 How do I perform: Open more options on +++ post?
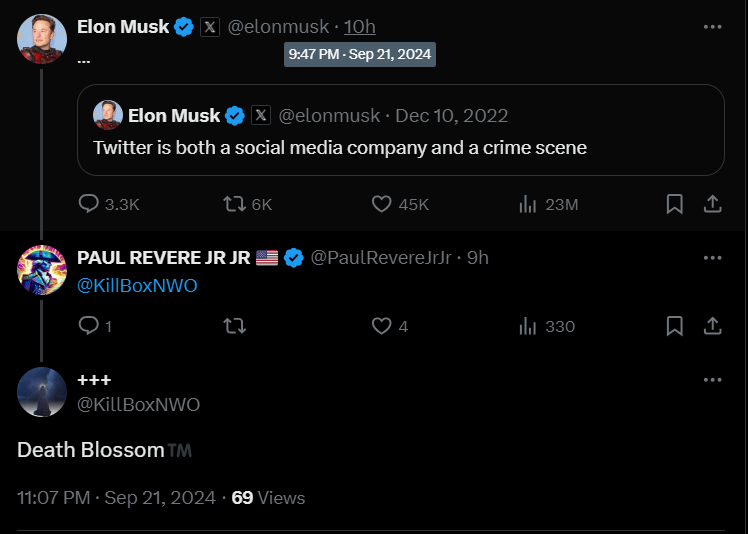point(712,380)
